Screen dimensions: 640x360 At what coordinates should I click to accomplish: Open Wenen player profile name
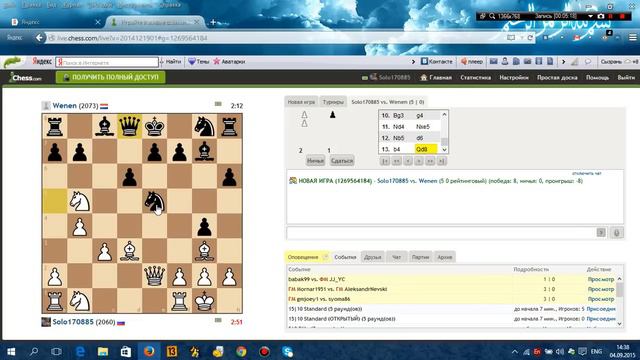64,106
